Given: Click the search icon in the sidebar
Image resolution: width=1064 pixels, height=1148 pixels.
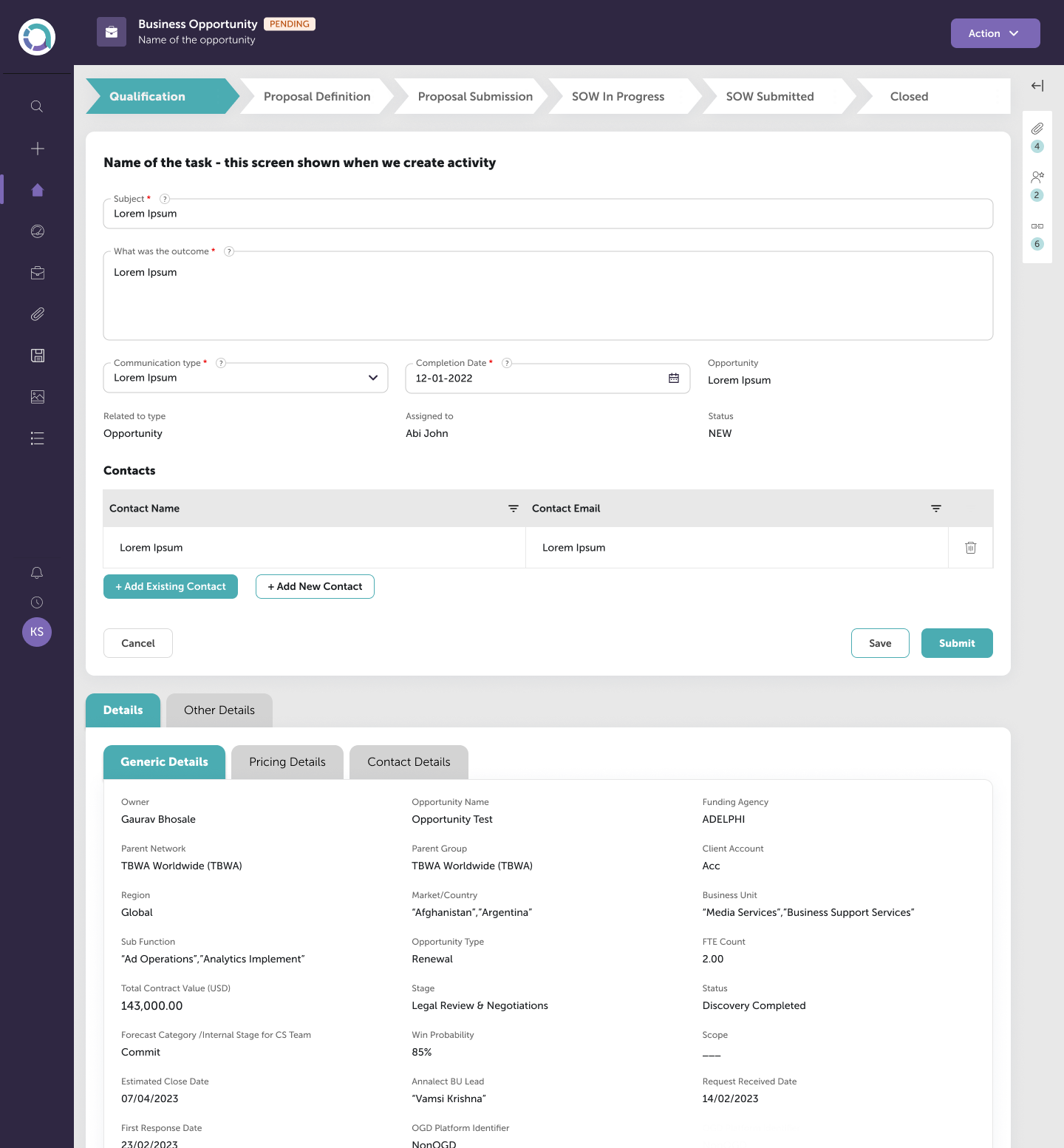Looking at the screenshot, I should tap(37, 106).
